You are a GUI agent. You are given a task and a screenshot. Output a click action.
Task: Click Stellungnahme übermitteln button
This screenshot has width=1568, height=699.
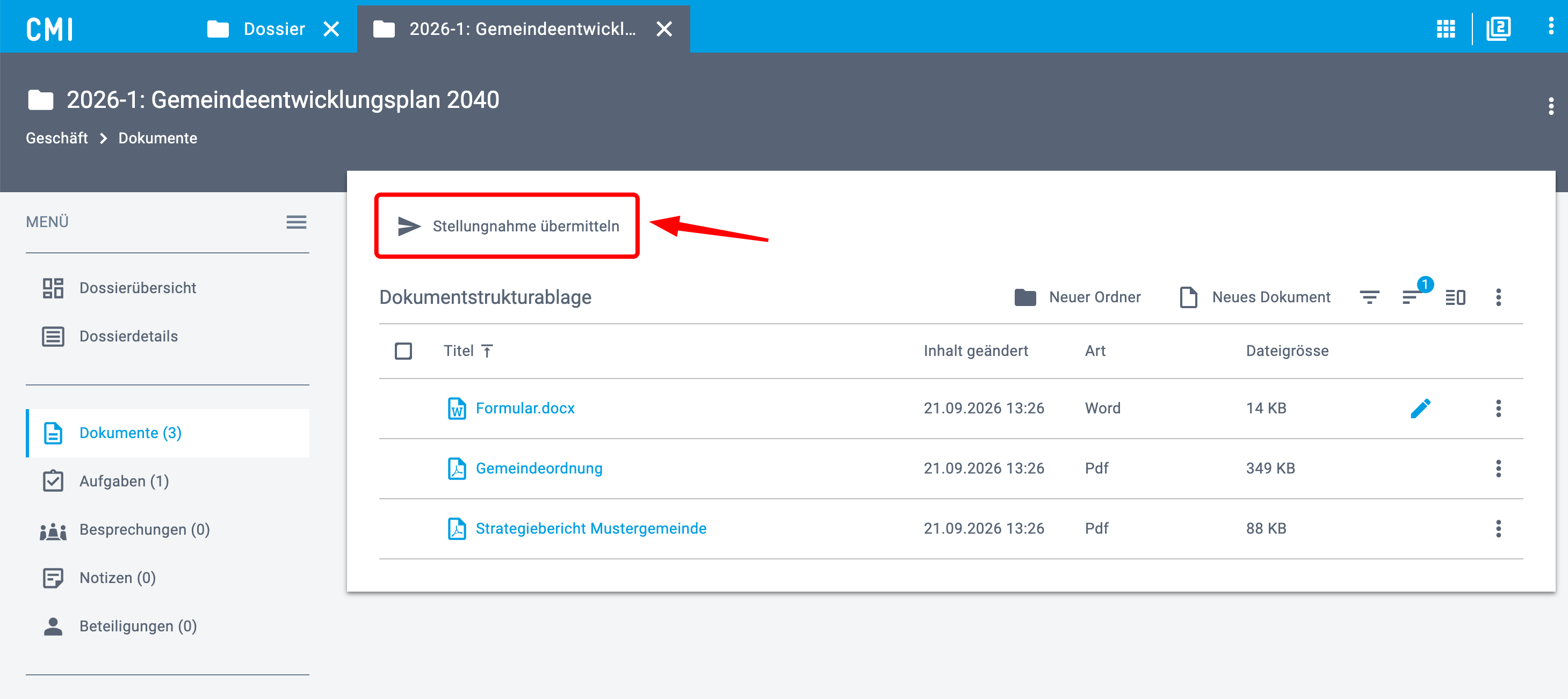[507, 227]
